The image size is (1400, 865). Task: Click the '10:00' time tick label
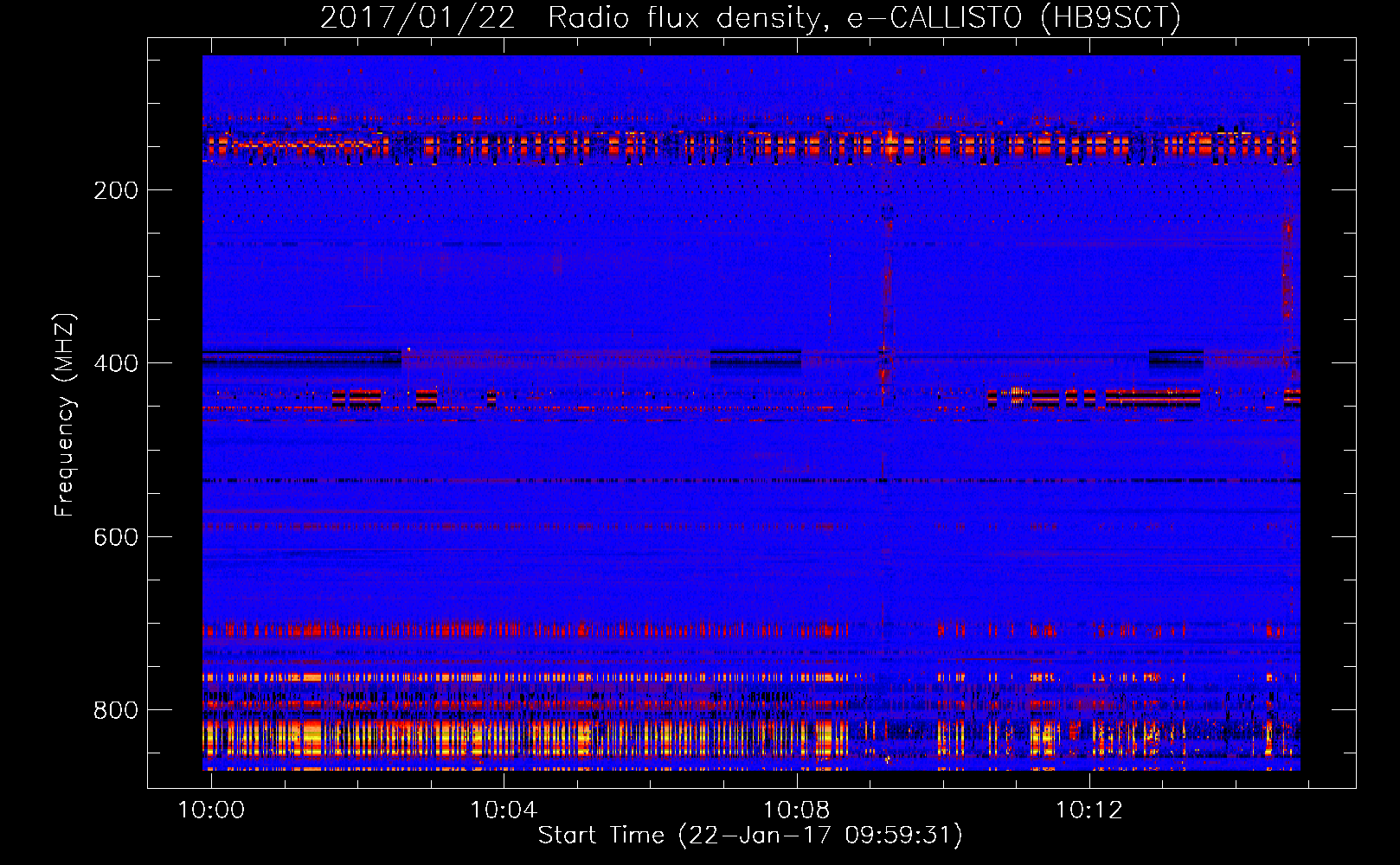pos(211,811)
